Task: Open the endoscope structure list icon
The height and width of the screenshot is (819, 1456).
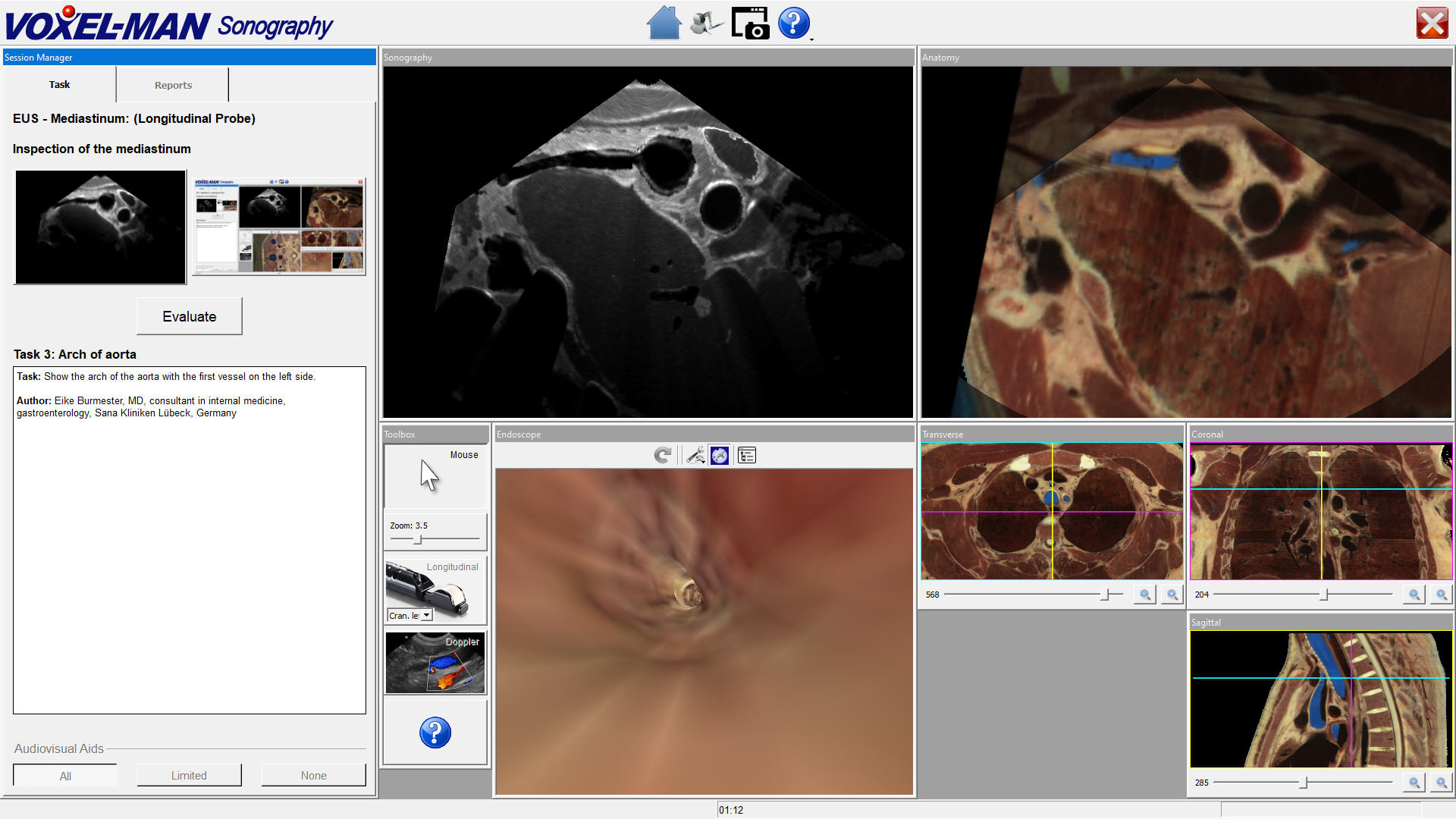Action: click(746, 455)
